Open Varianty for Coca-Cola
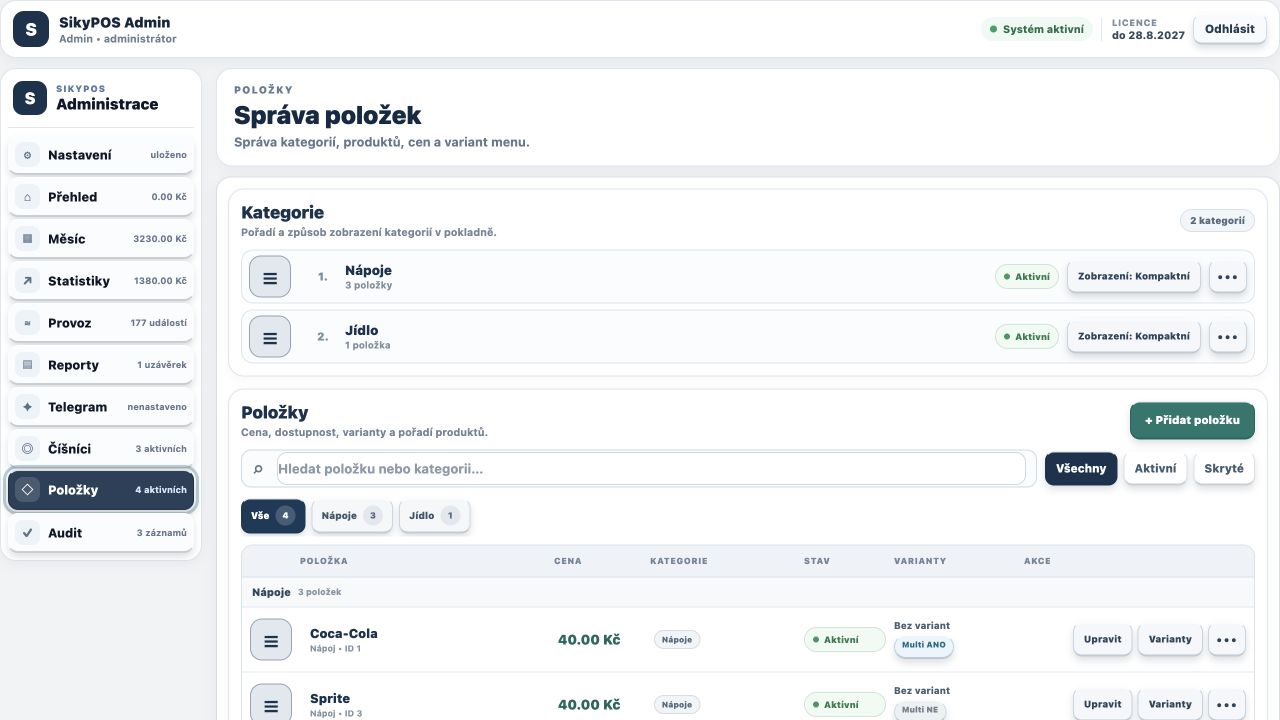 coord(1170,640)
